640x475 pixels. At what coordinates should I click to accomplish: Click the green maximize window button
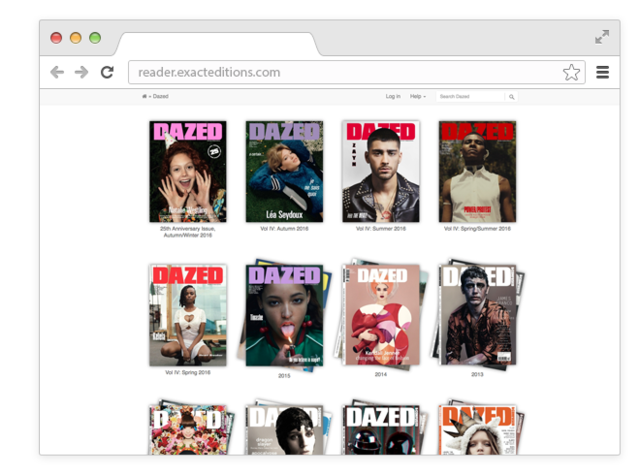[x=95, y=38]
